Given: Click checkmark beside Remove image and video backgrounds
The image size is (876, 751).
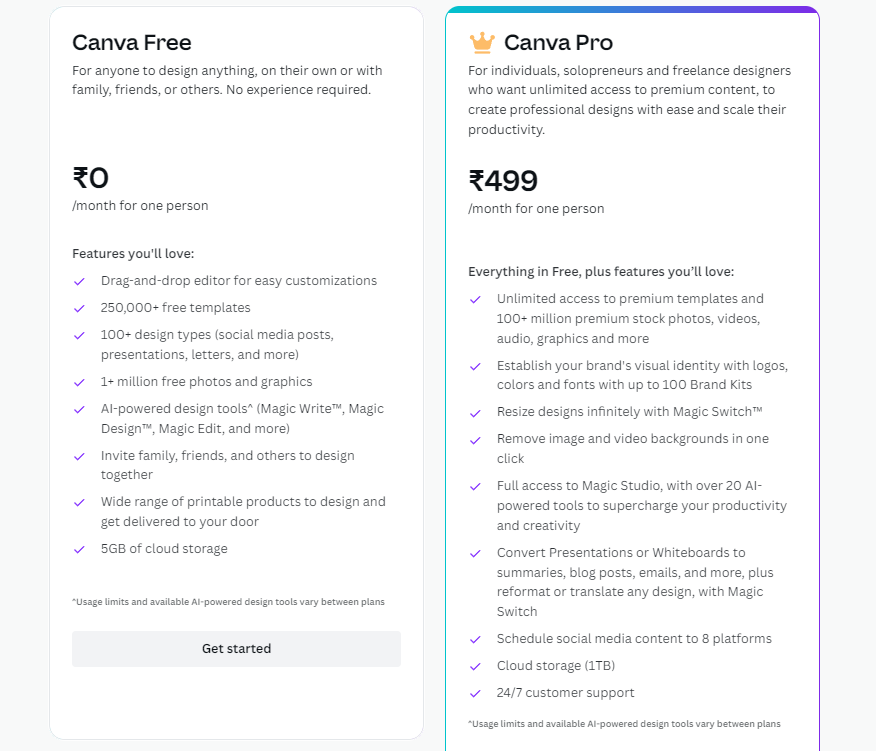Looking at the screenshot, I should pyautogui.click(x=475, y=440).
